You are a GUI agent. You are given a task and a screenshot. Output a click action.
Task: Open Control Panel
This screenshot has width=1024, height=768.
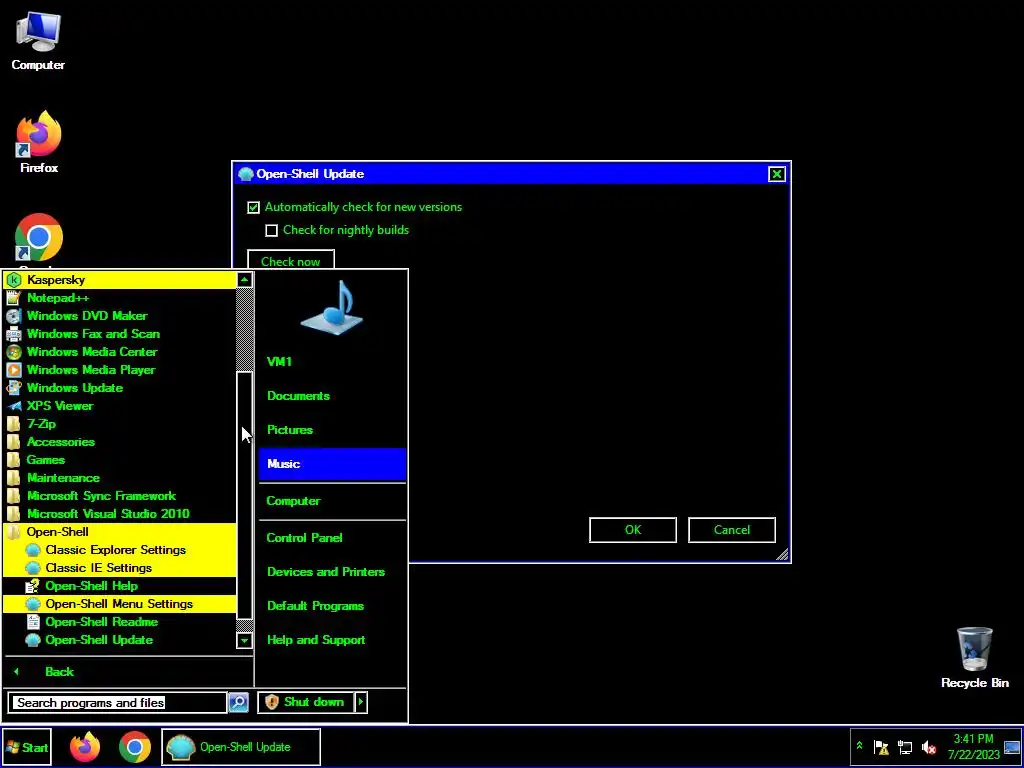(332, 538)
